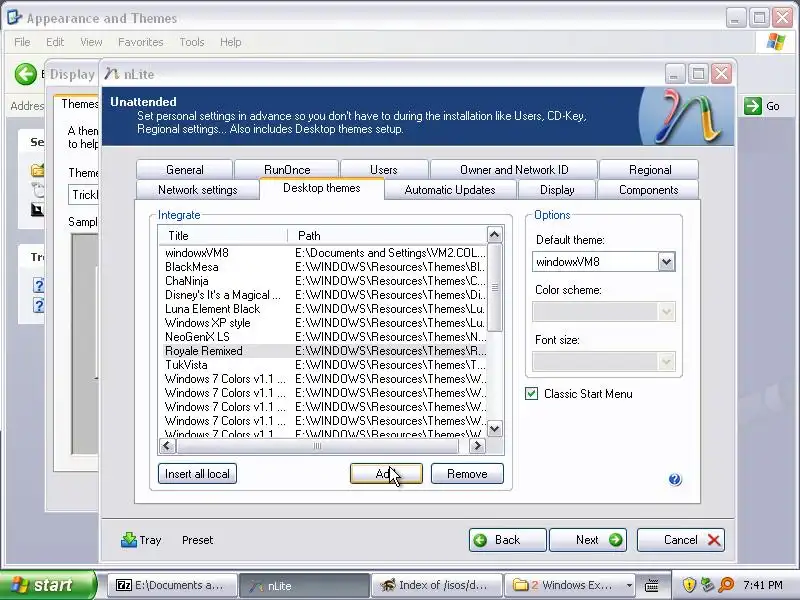Switch to the General tab
The image size is (800, 600).
point(184,170)
